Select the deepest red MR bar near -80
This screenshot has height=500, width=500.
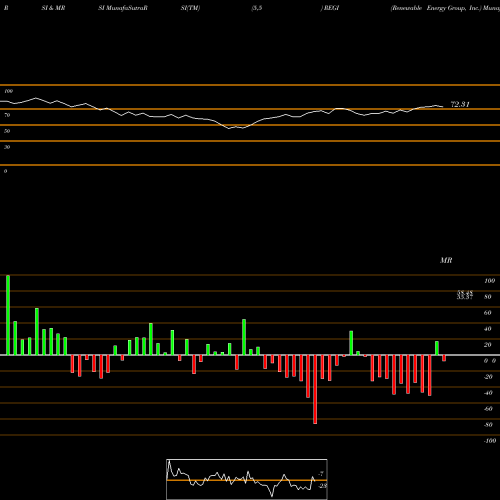[x=315, y=389]
